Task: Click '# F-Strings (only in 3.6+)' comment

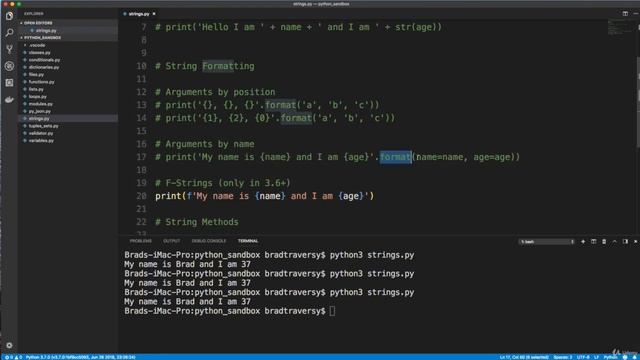Action: [223, 183]
